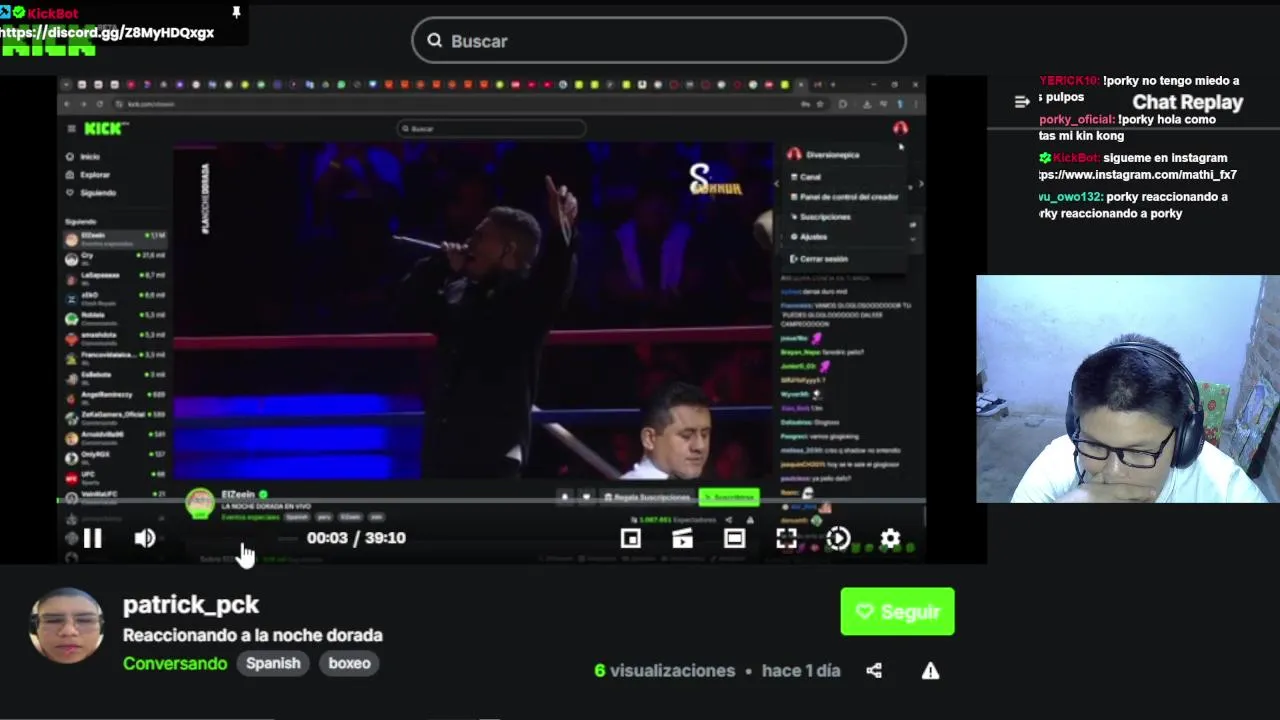Mute the player volume speaker icon

click(145, 539)
